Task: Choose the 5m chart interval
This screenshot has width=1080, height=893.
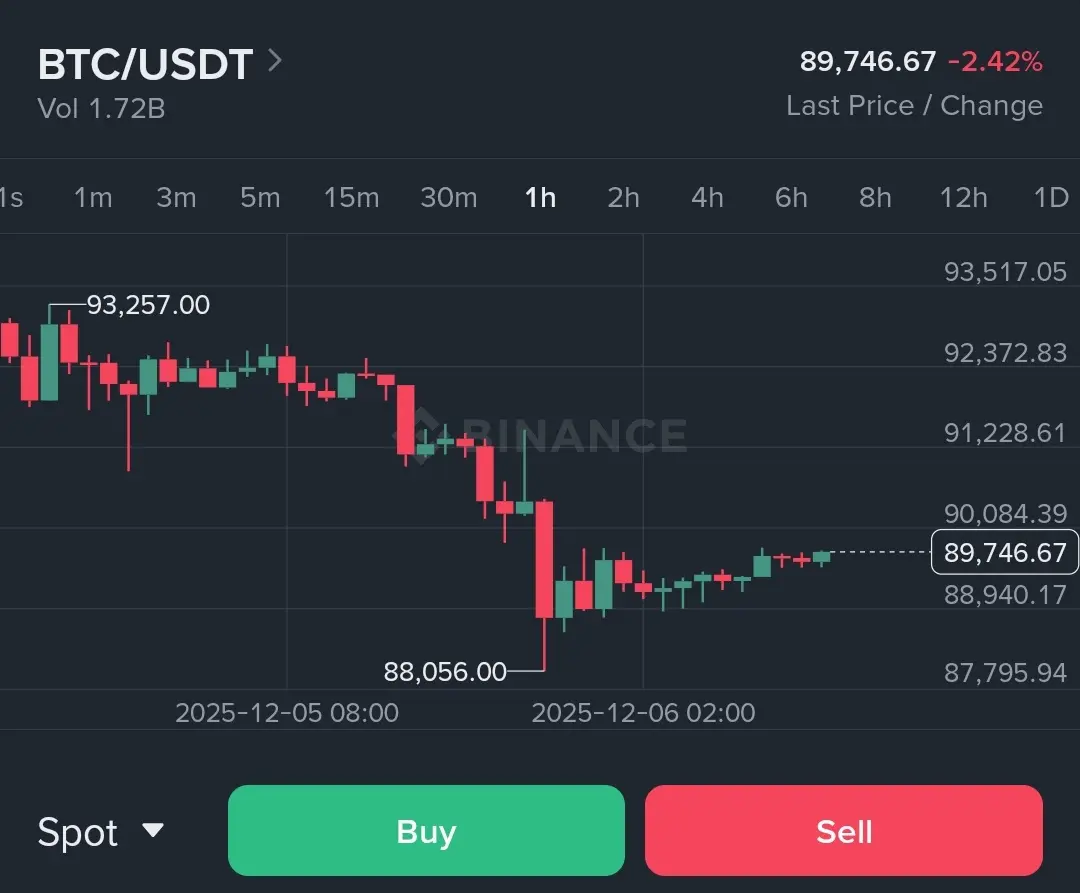Action: coord(260,198)
